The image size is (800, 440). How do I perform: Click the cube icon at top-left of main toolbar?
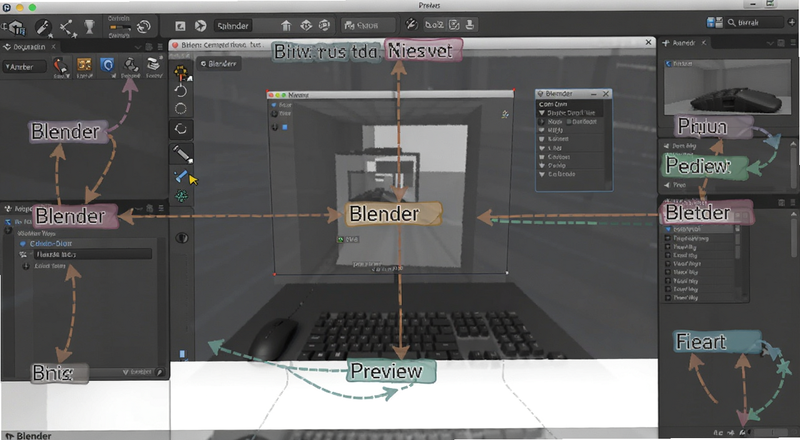[16, 27]
